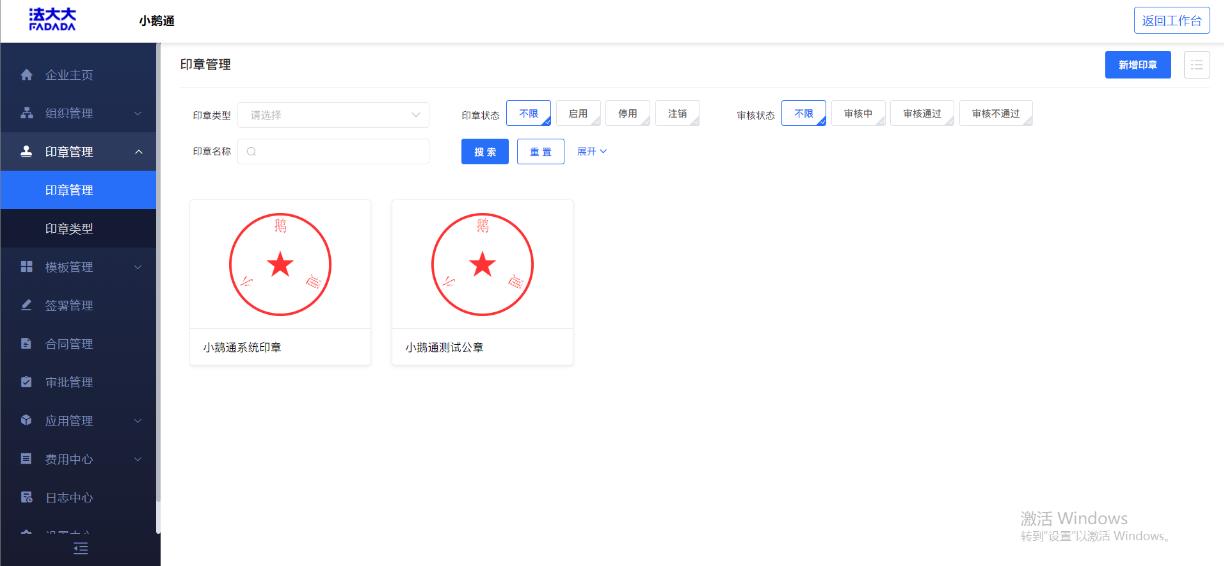Switch to list view icon

pos(1196,65)
